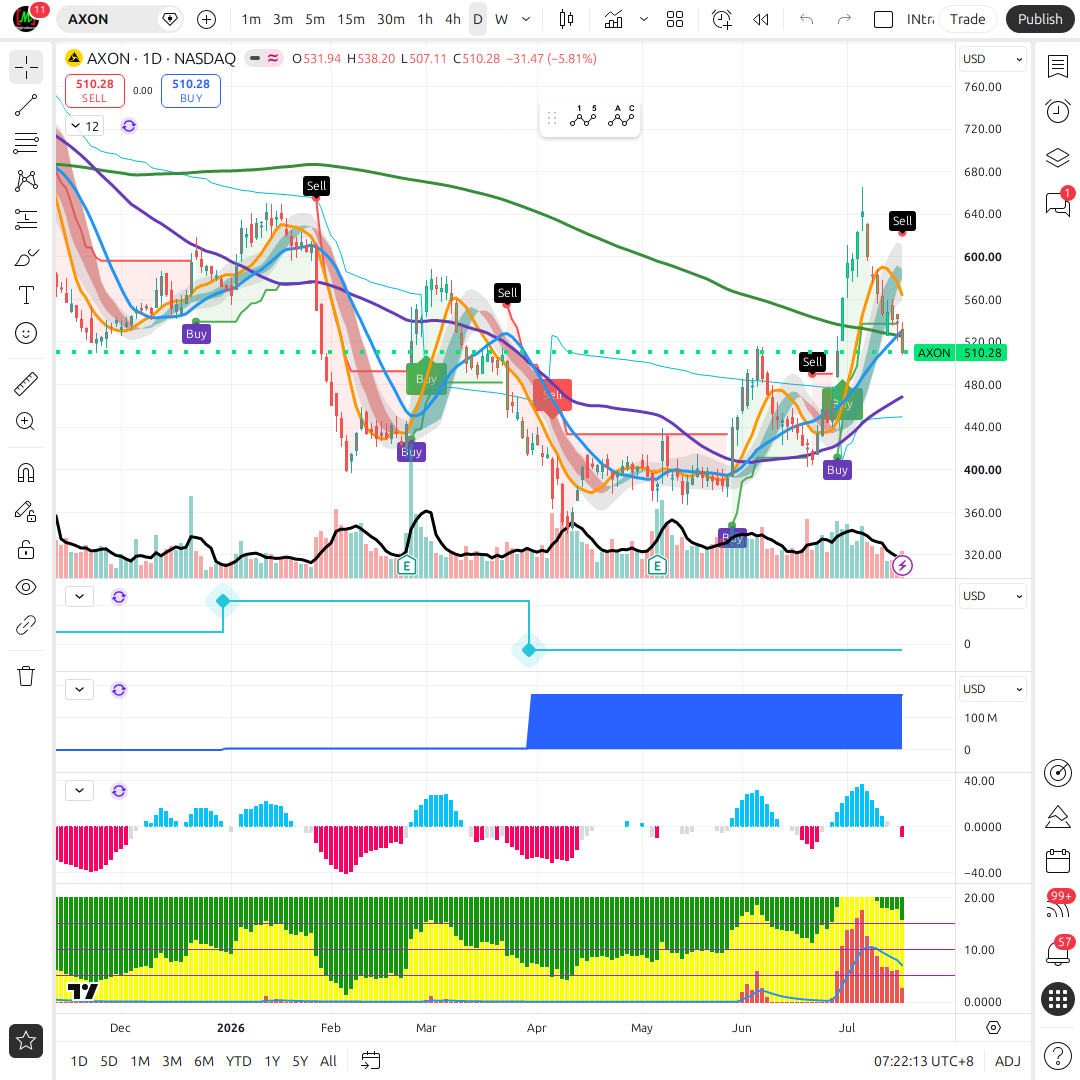Remove drawings with the trash icon
1080x1080 pixels.
click(x=26, y=676)
